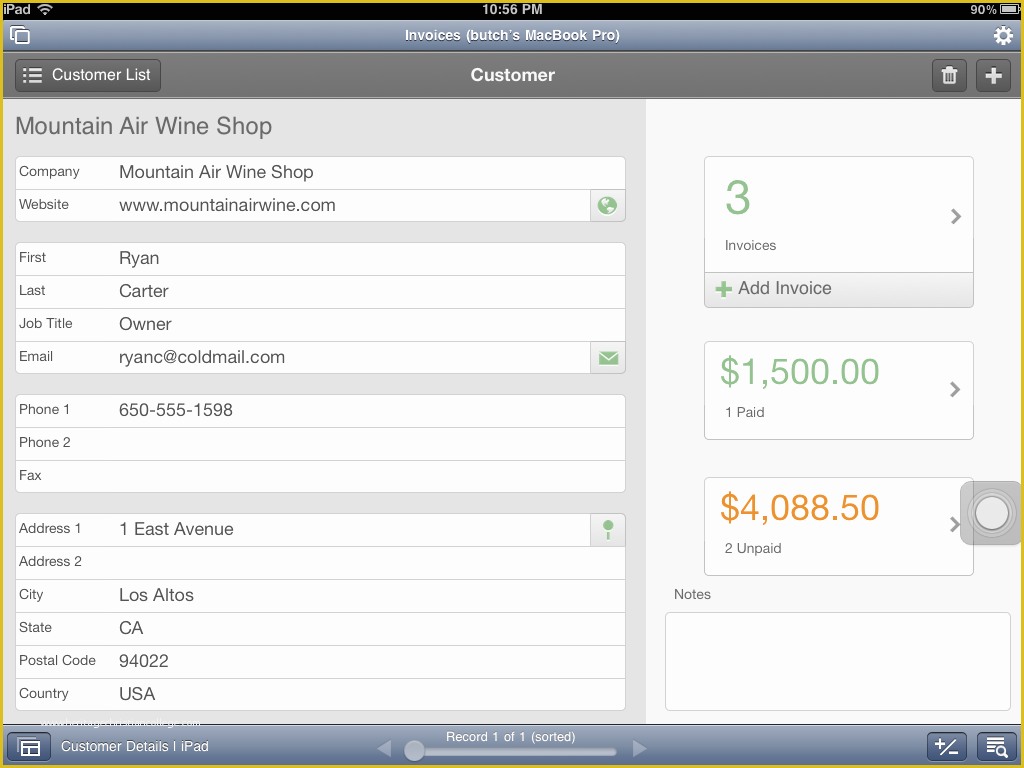Tap the Customer Details | iPad layout name
1024x768 pixels.
pos(135,746)
